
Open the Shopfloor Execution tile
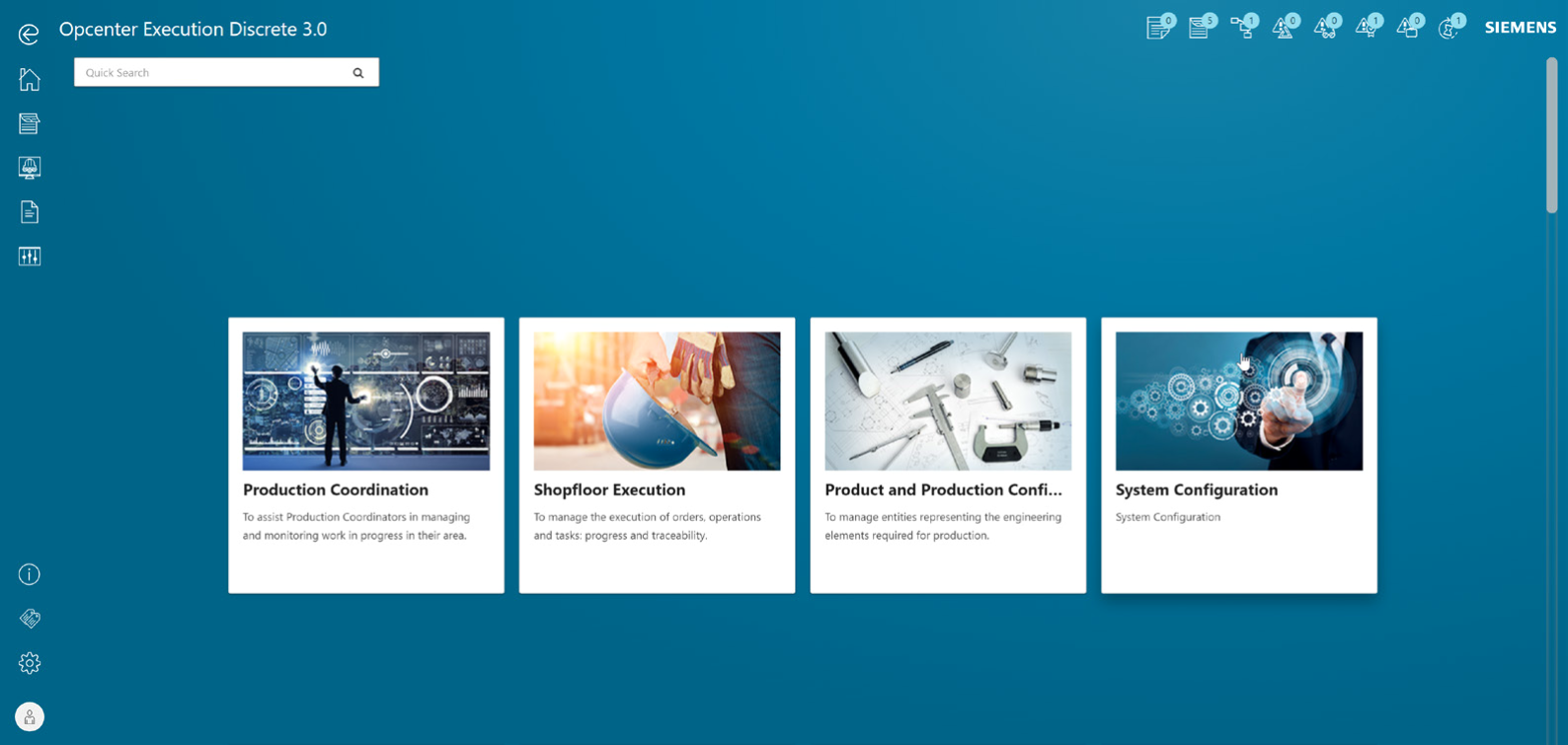(x=657, y=455)
